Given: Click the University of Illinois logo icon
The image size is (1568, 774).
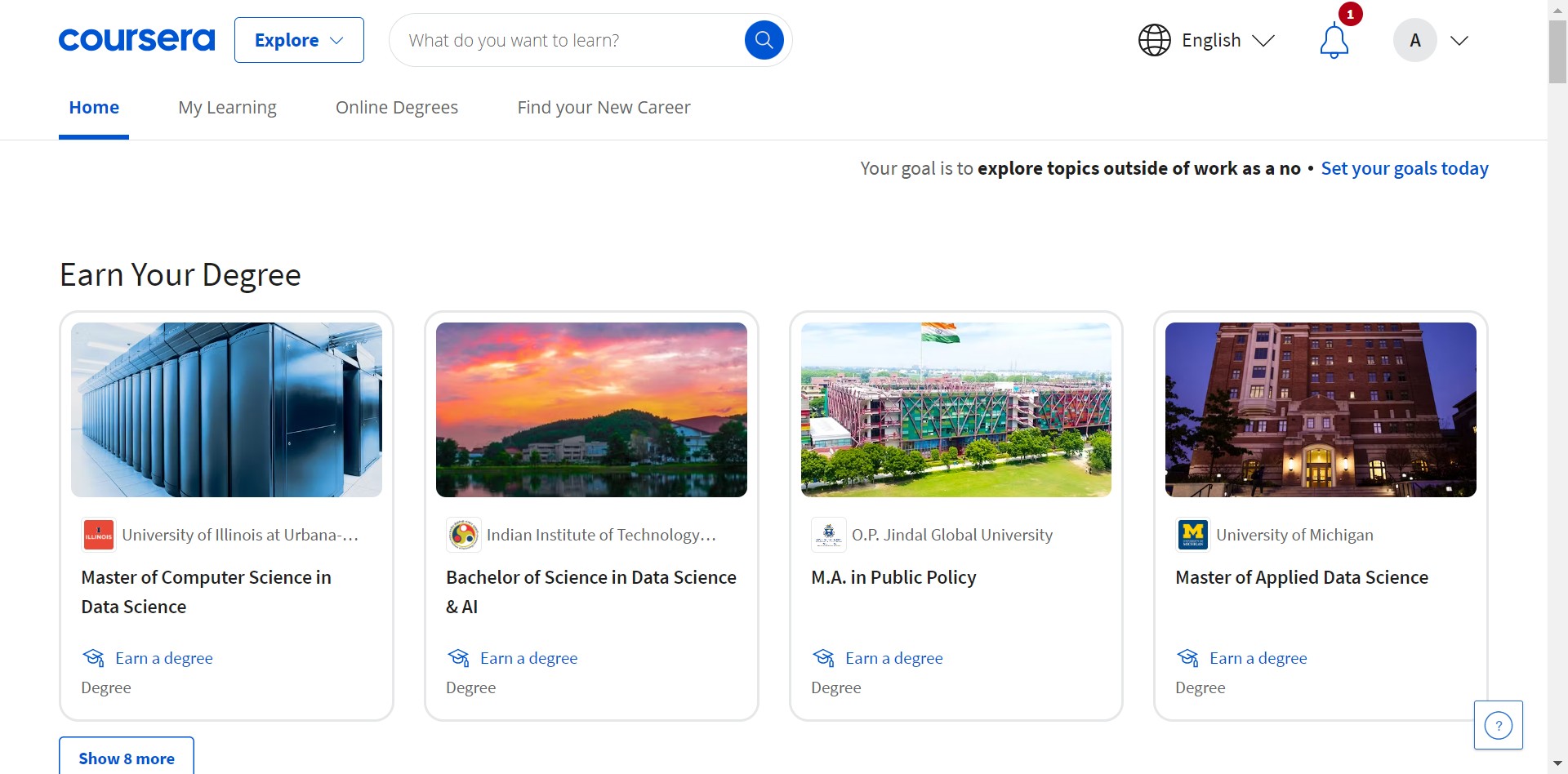Looking at the screenshot, I should [99, 535].
